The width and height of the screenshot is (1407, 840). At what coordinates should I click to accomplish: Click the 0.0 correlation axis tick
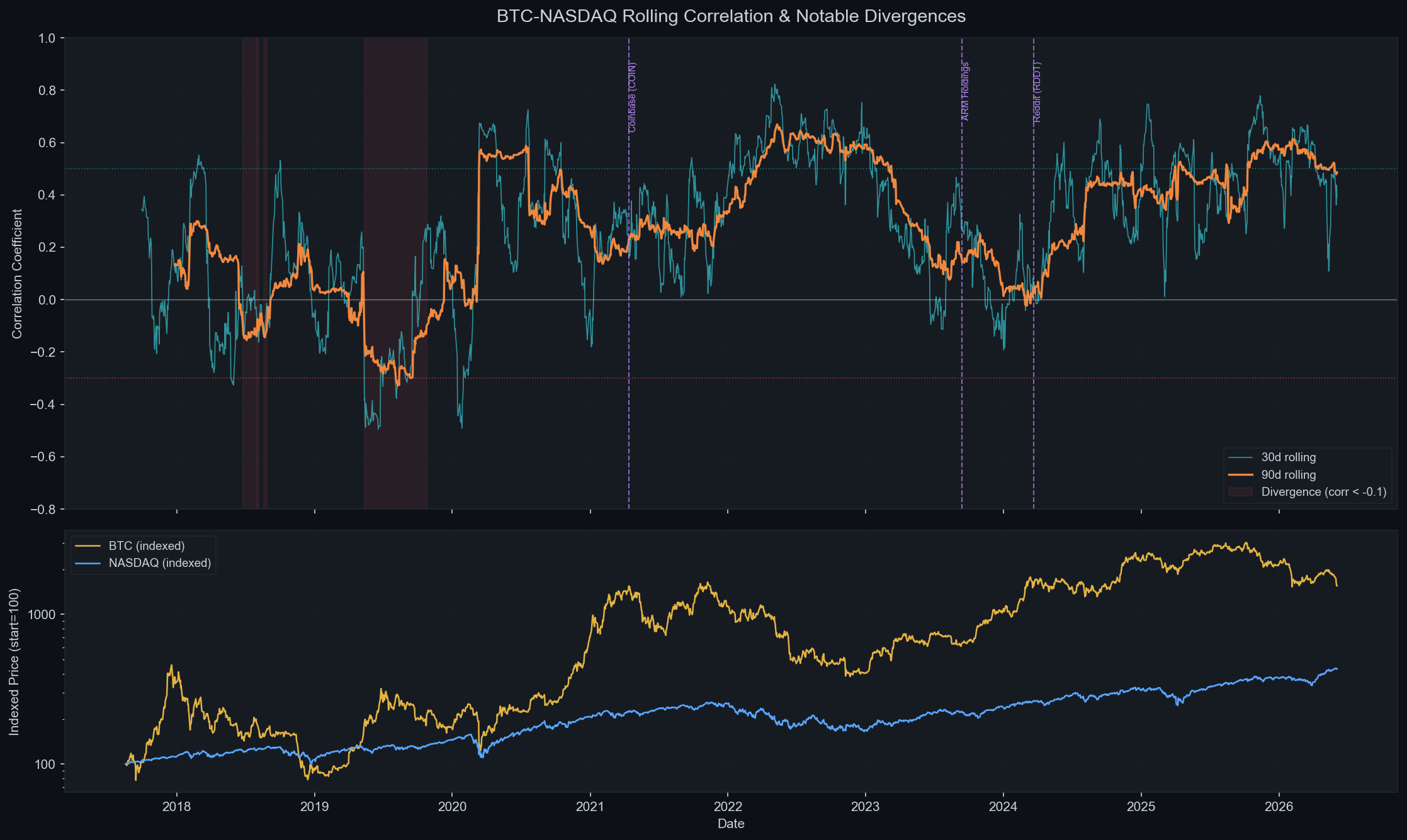47,300
